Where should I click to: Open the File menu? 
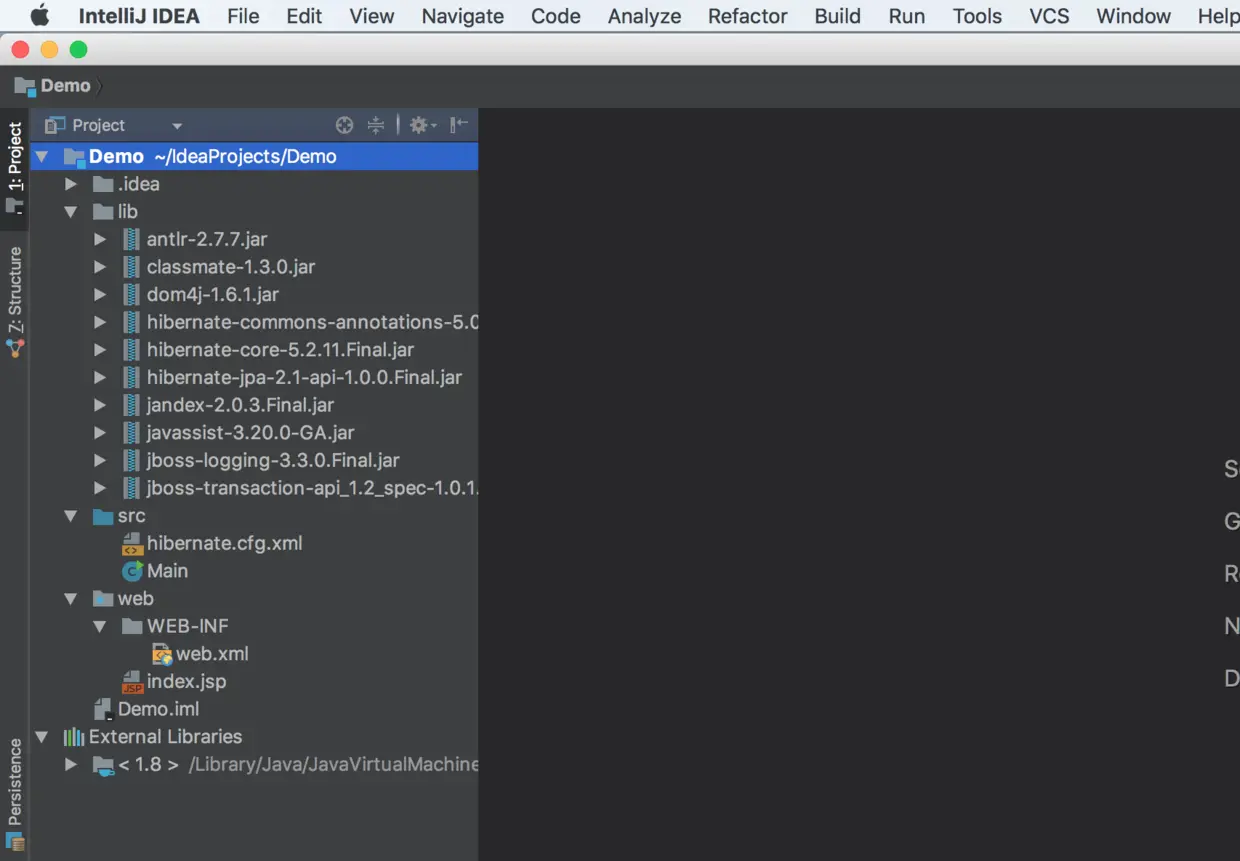(243, 16)
